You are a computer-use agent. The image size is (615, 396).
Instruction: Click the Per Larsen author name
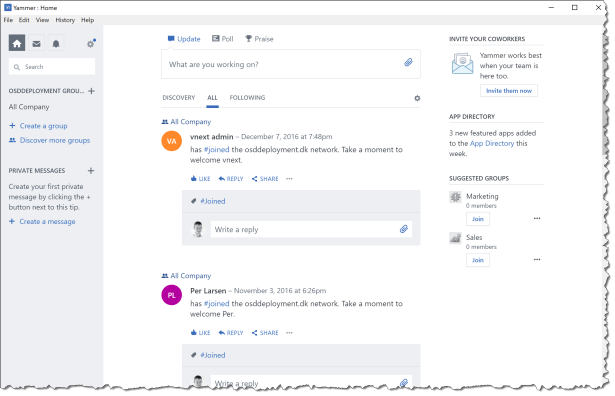click(x=208, y=291)
